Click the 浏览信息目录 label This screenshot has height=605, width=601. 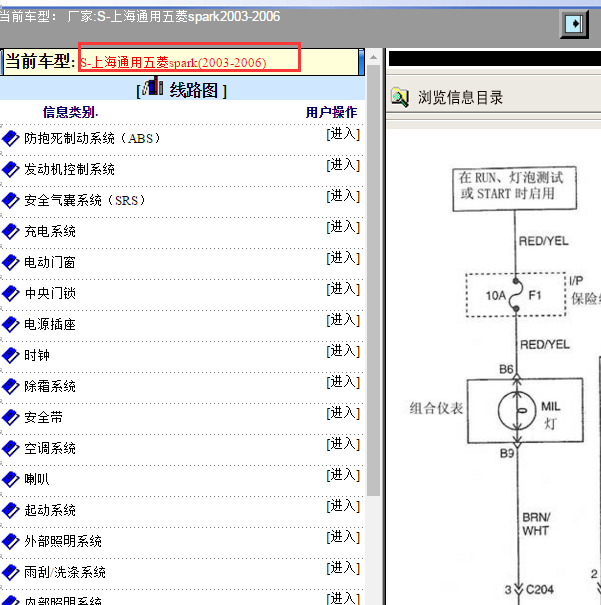461,98
